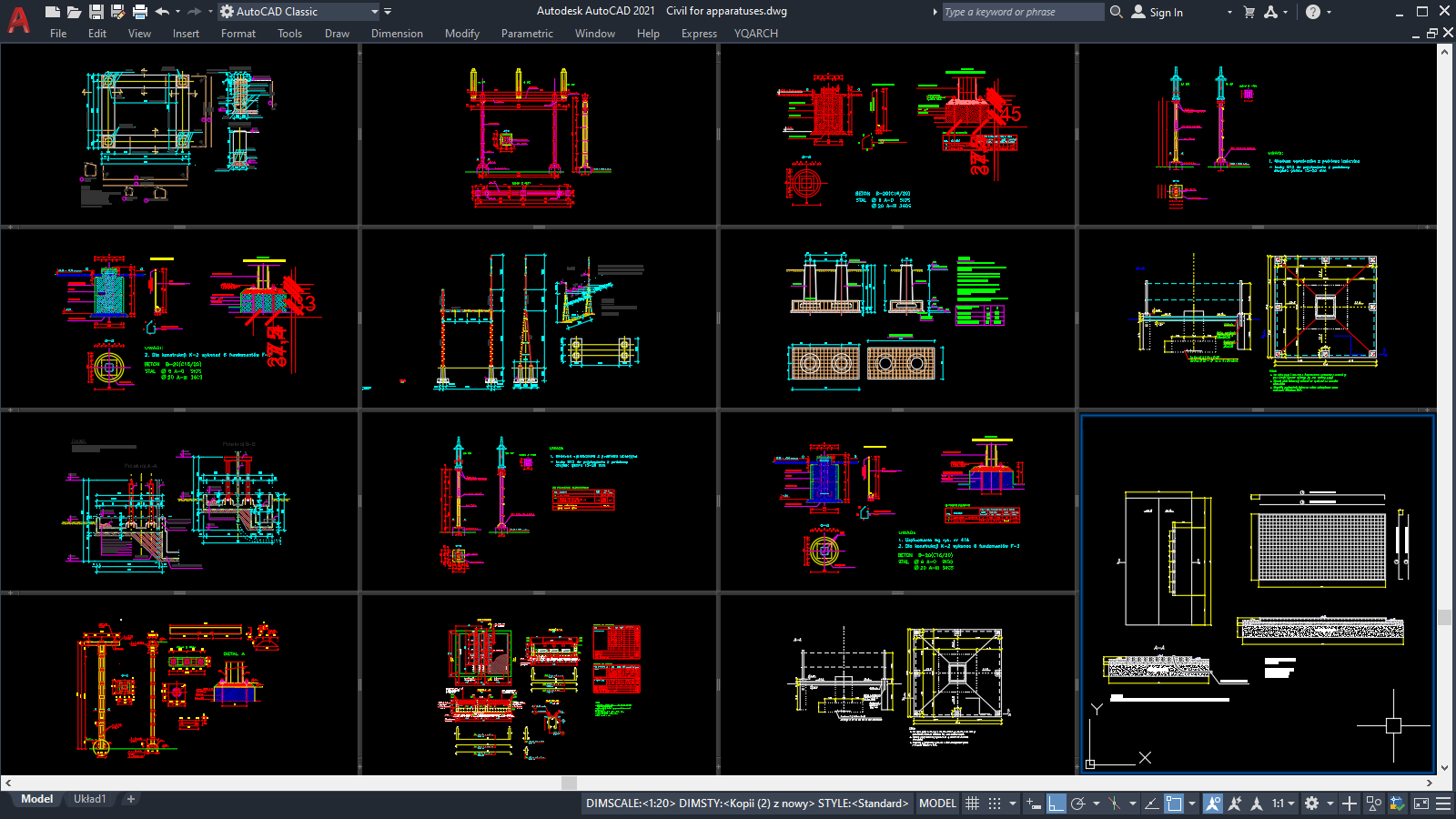Viewport: 1456px width, 819px height.
Task: Open the Workspace Switching gear icon
Action: point(1311,804)
